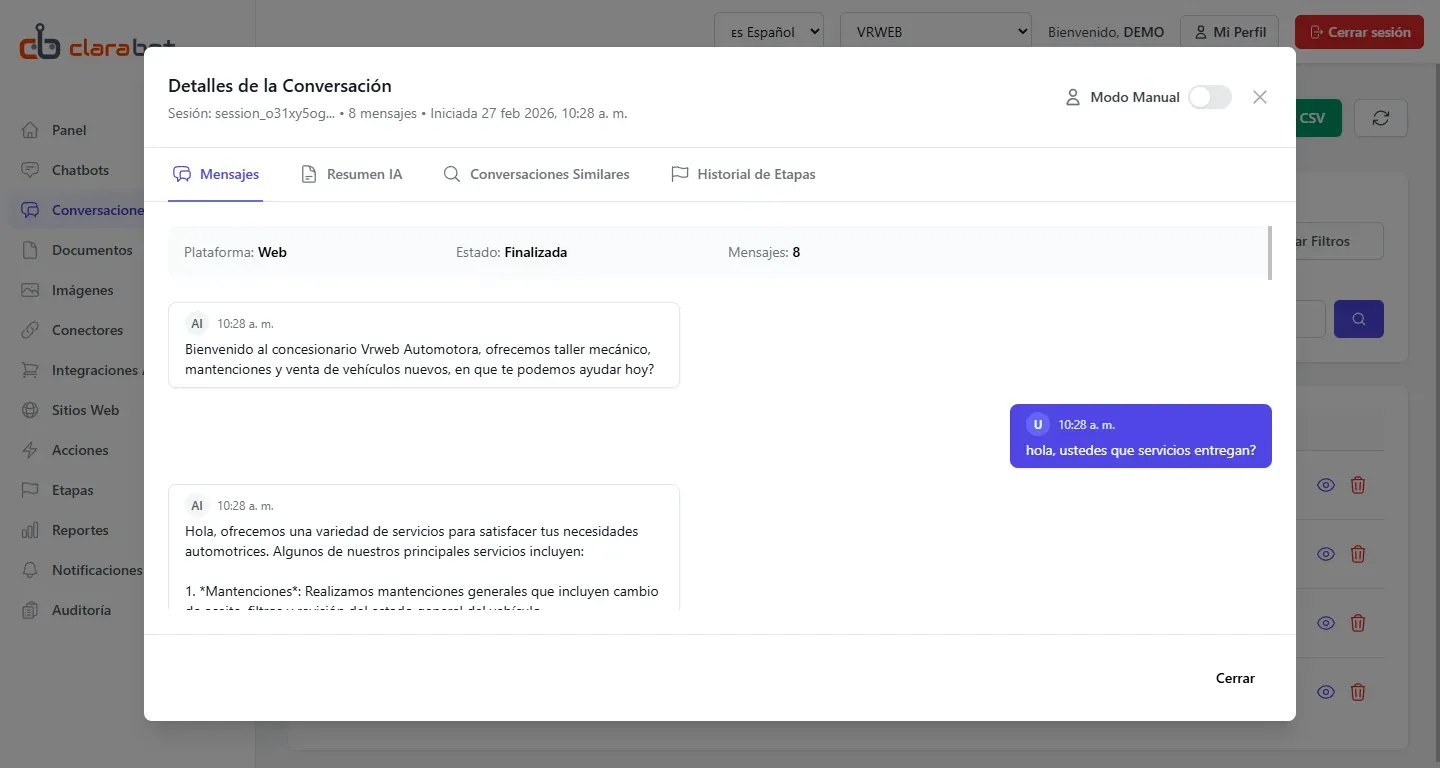This screenshot has width=1440, height=768.
Task: Click the Resumen IA document icon
Action: point(309,174)
